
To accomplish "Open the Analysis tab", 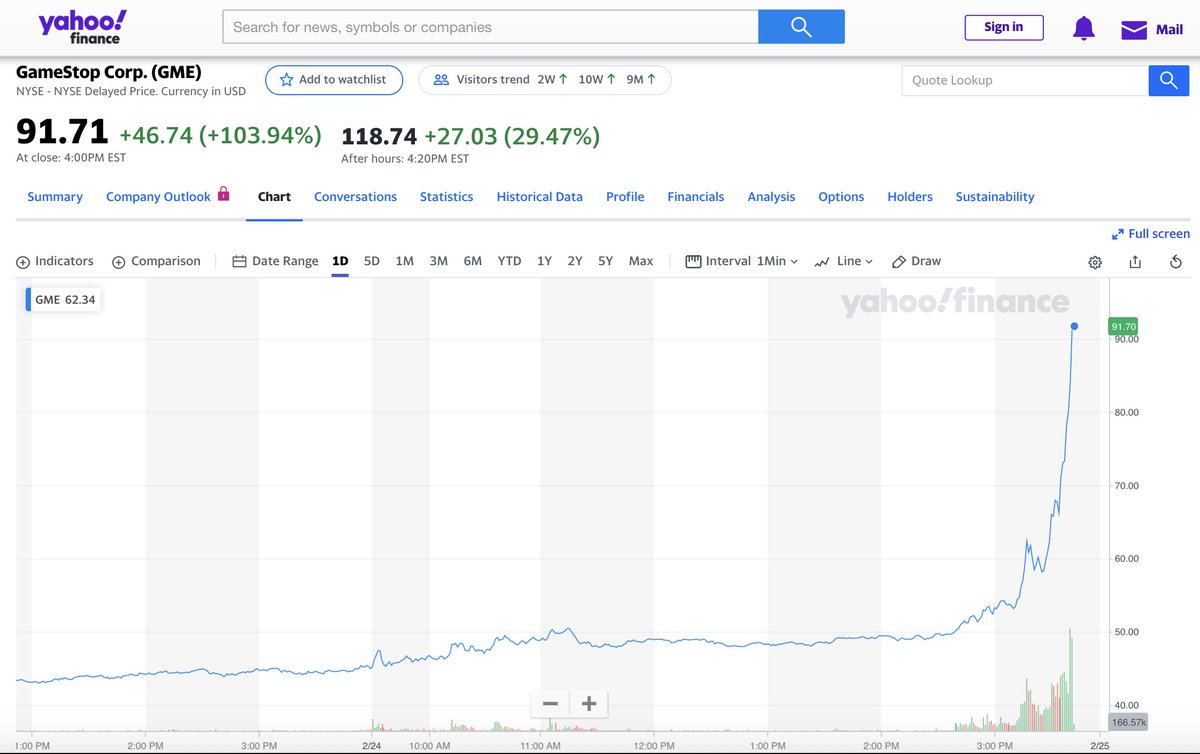I will point(771,197).
